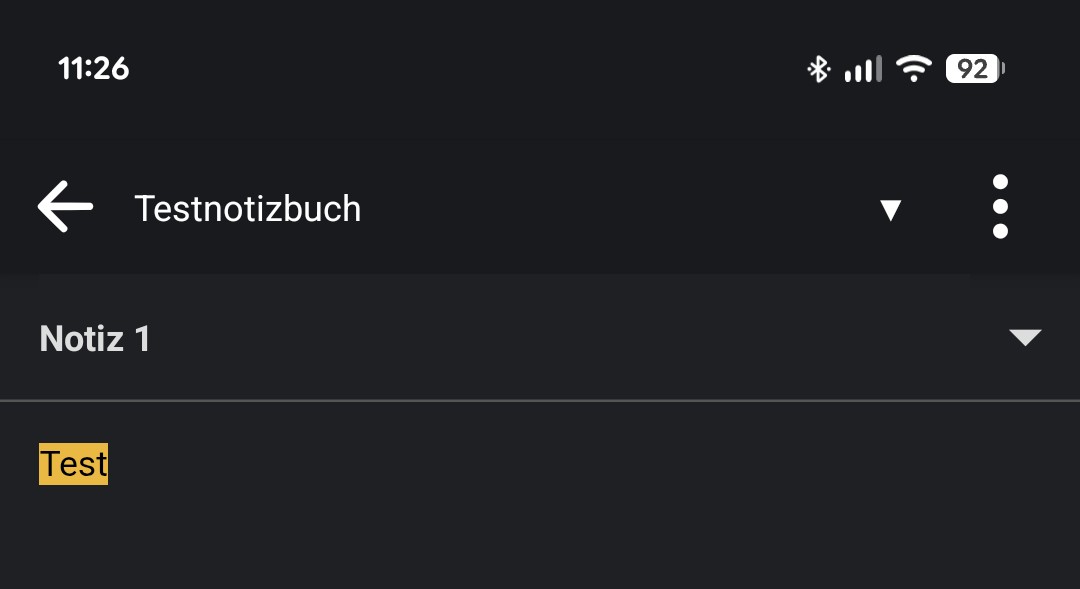The image size is (1080, 589).
Task: Tap the cellular signal bars
Action: (863, 69)
